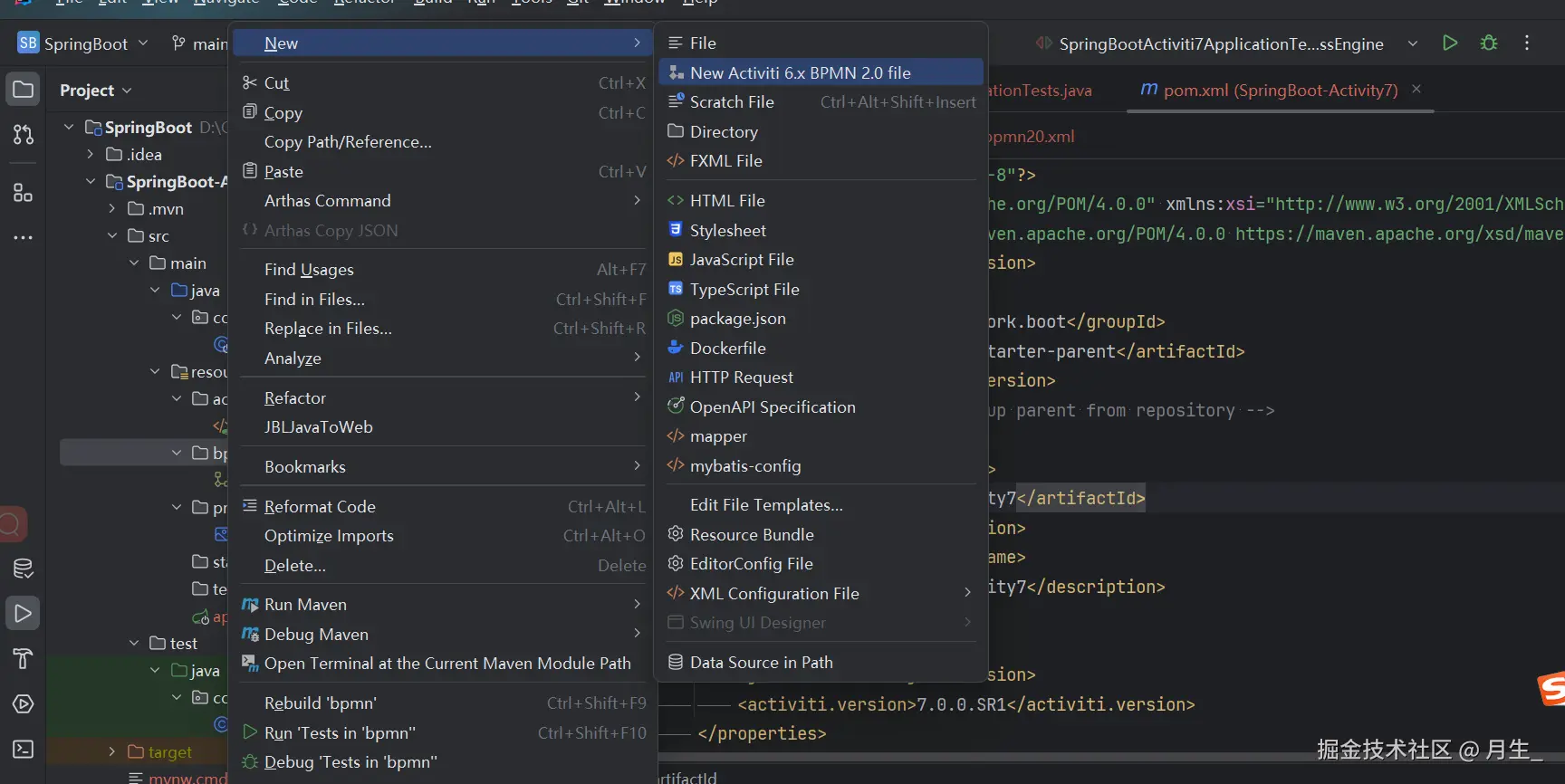This screenshot has height=784, width=1565.
Task: Open the Refactor submenu
Action: (x=443, y=397)
